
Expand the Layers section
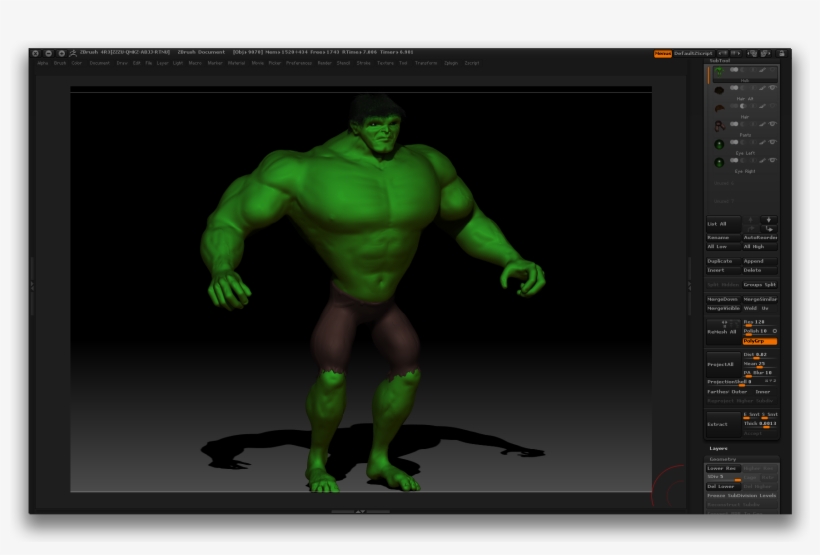718,448
